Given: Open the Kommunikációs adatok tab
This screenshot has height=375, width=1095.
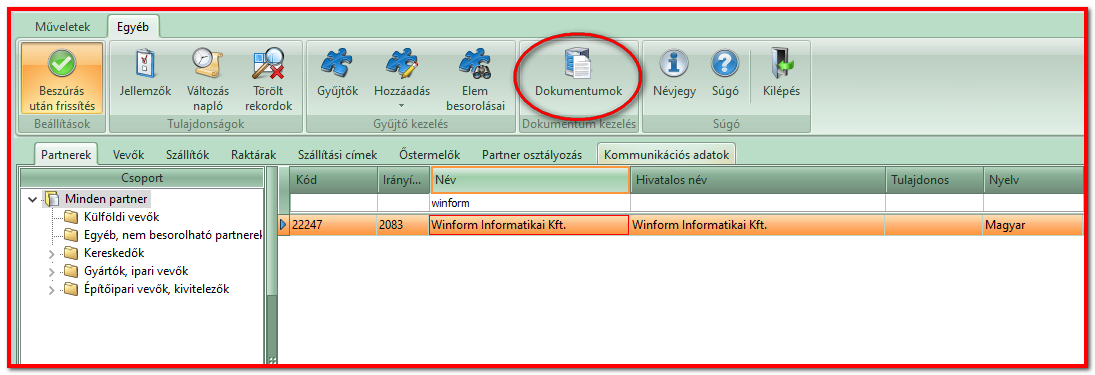Looking at the screenshot, I should [x=666, y=154].
